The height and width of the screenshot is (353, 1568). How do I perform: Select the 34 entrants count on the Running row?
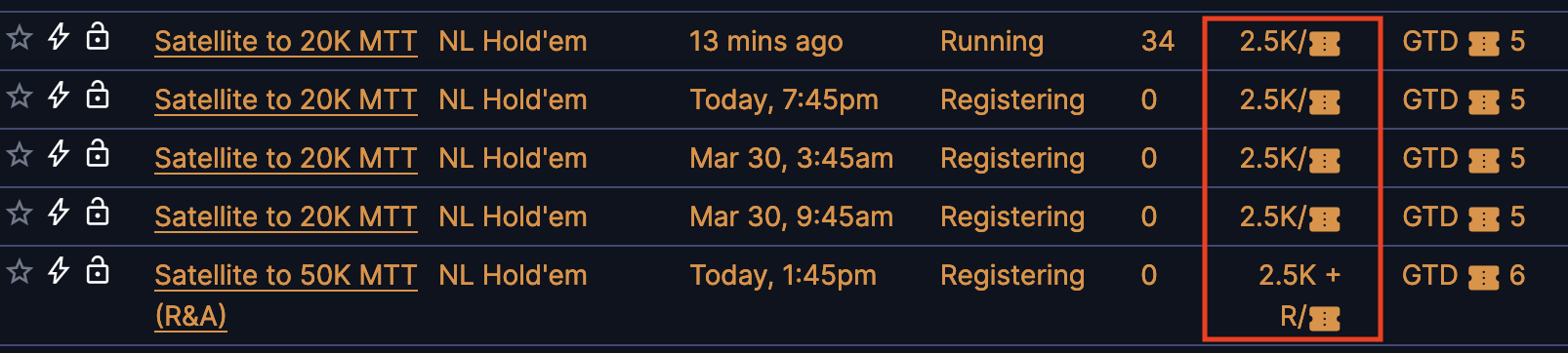click(x=1158, y=41)
